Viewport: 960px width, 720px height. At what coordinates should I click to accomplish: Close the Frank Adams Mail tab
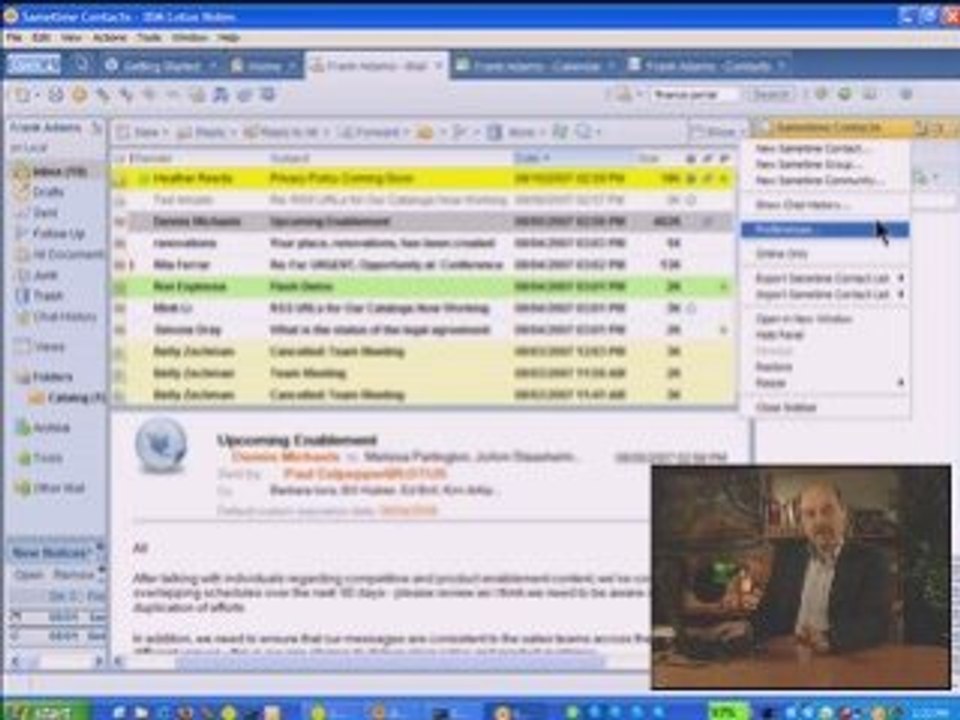(x=438, y=65)
